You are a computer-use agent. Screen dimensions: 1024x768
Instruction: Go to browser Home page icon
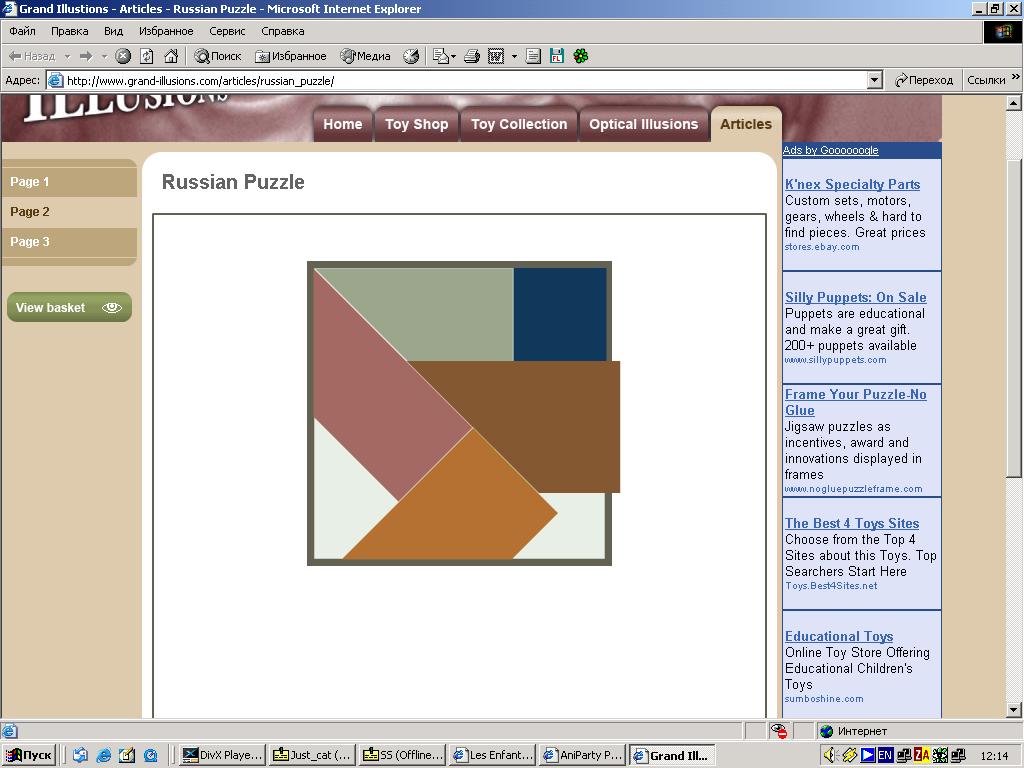[x=171, y=56]
